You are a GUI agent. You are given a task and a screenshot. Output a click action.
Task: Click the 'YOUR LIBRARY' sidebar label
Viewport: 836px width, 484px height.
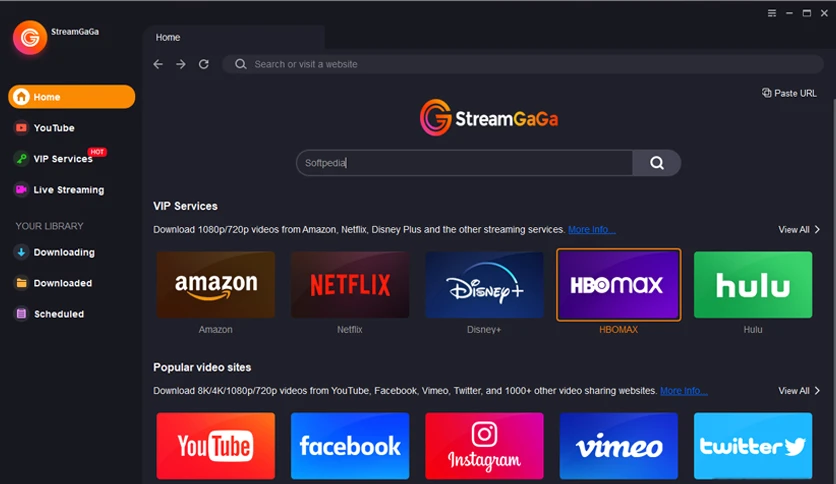pos(50,226)
